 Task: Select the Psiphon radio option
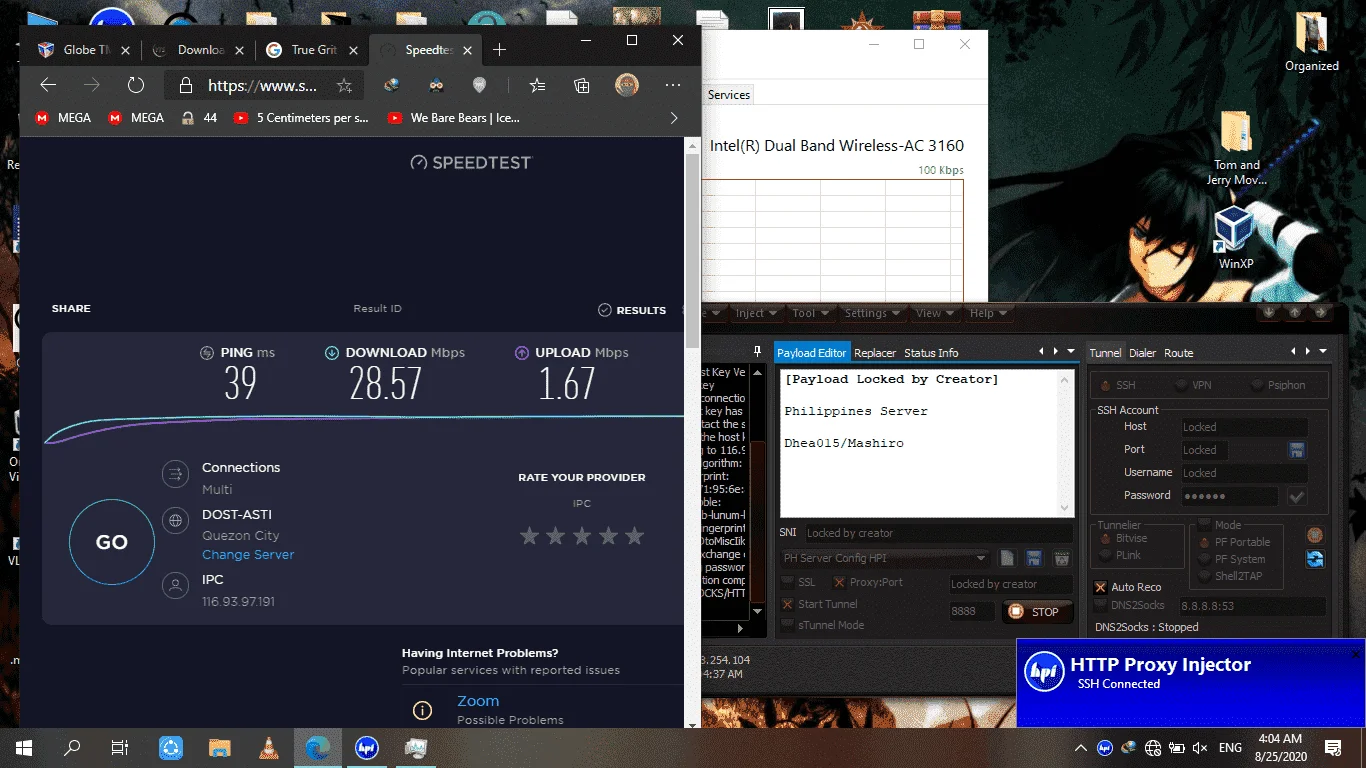[x=1280, y=385]
